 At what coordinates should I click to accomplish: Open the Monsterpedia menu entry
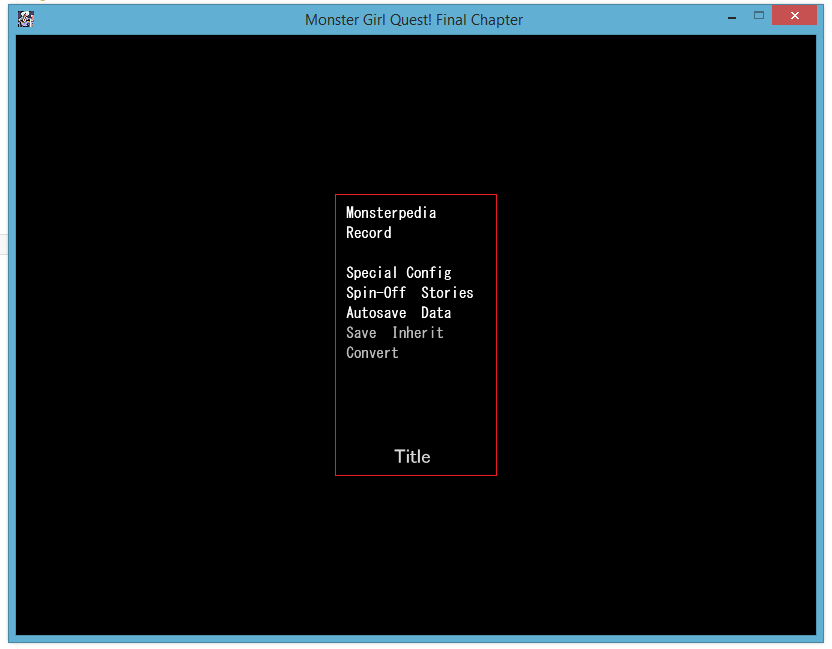tap(391, 213)
